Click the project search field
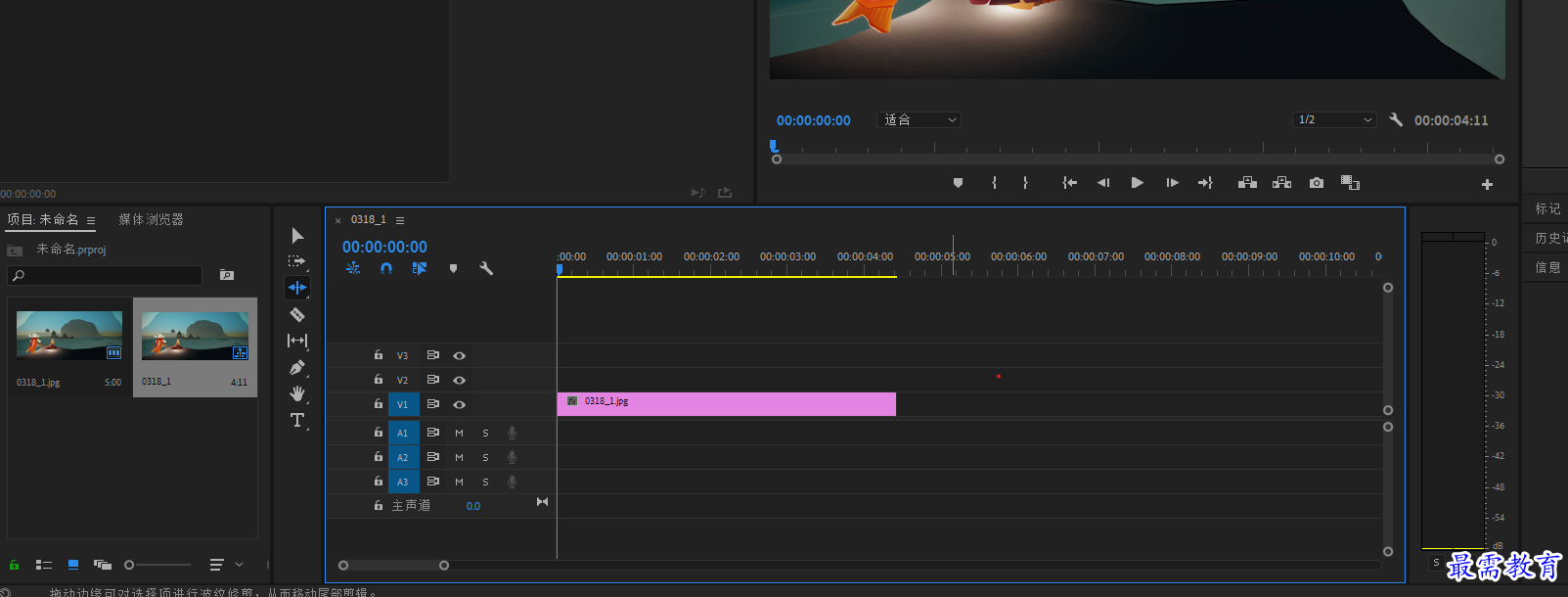Image resolution: width=1568 pixels, height=597 pixels. [x=106, y=276]
